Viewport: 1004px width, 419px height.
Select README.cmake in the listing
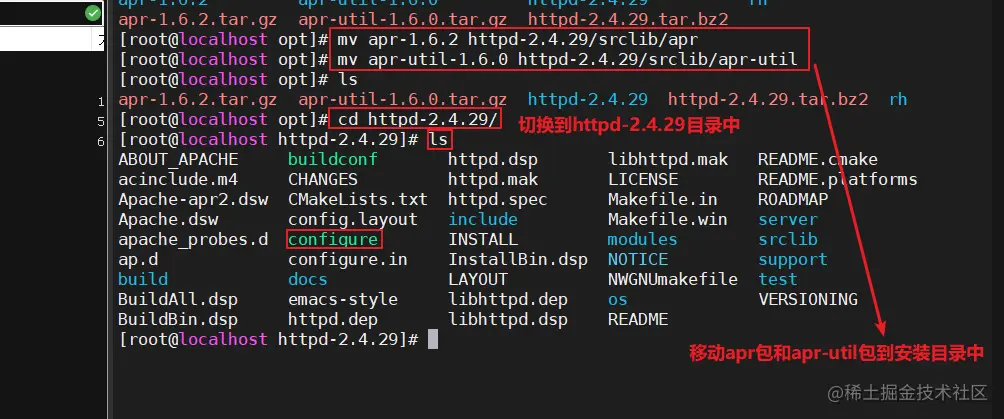(818, 160)
